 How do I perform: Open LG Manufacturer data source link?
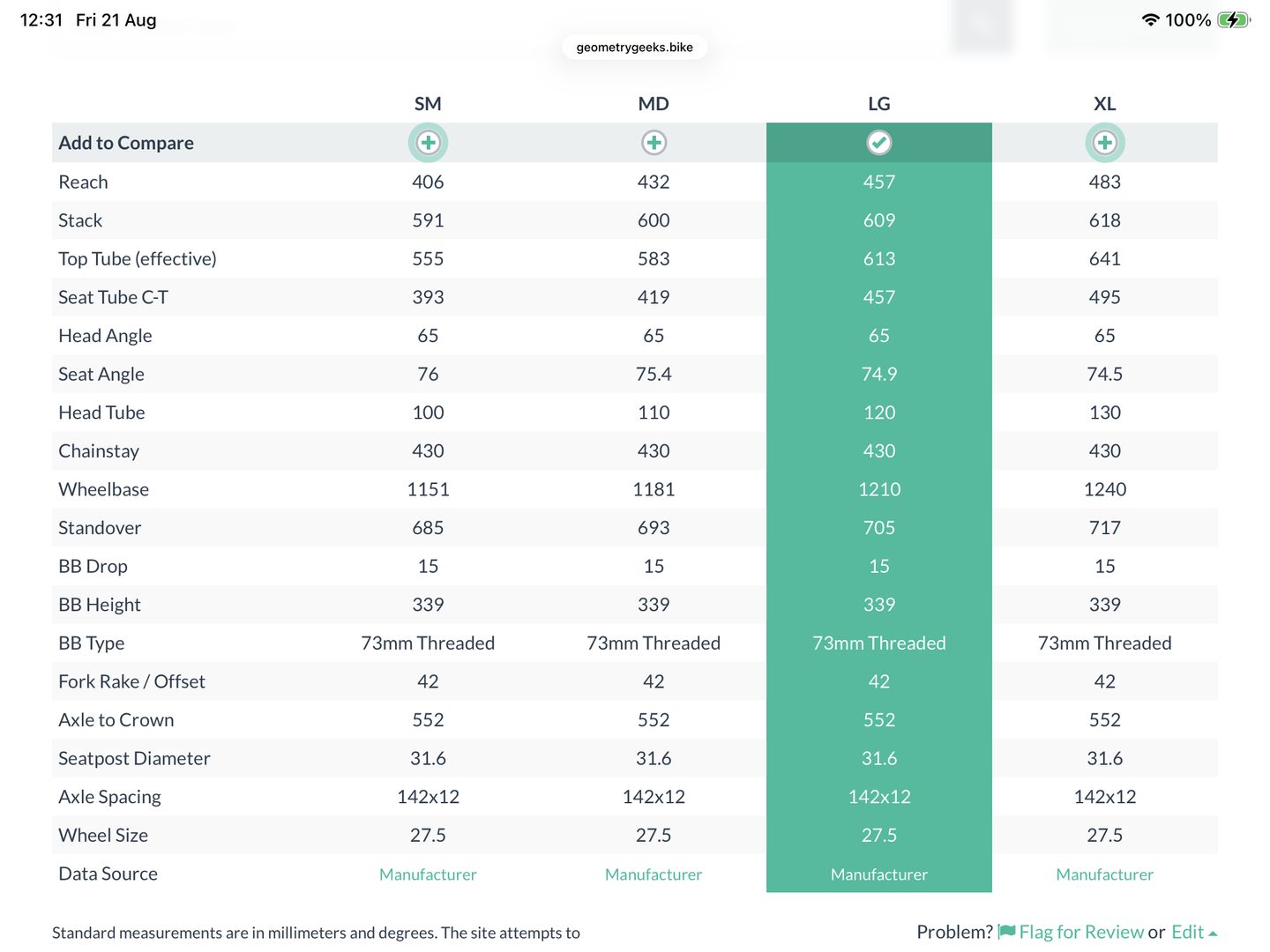[x=879, y=874]
